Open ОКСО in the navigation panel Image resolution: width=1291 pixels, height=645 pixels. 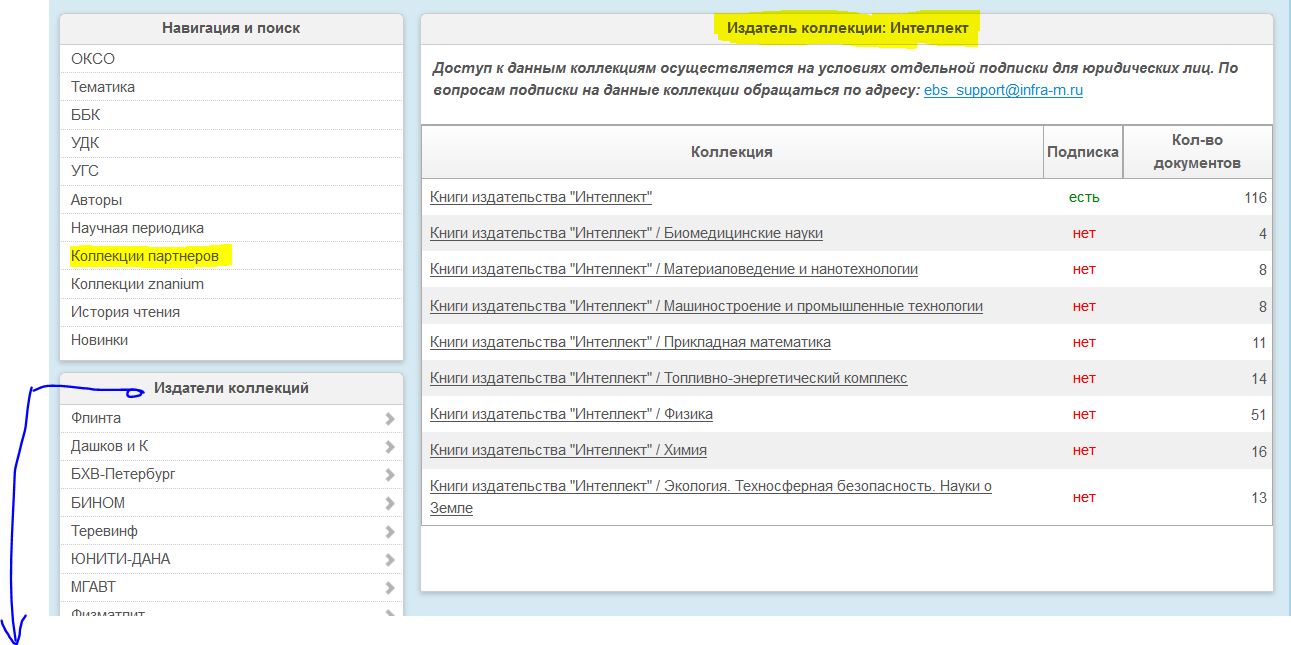[x=93, y=59]
